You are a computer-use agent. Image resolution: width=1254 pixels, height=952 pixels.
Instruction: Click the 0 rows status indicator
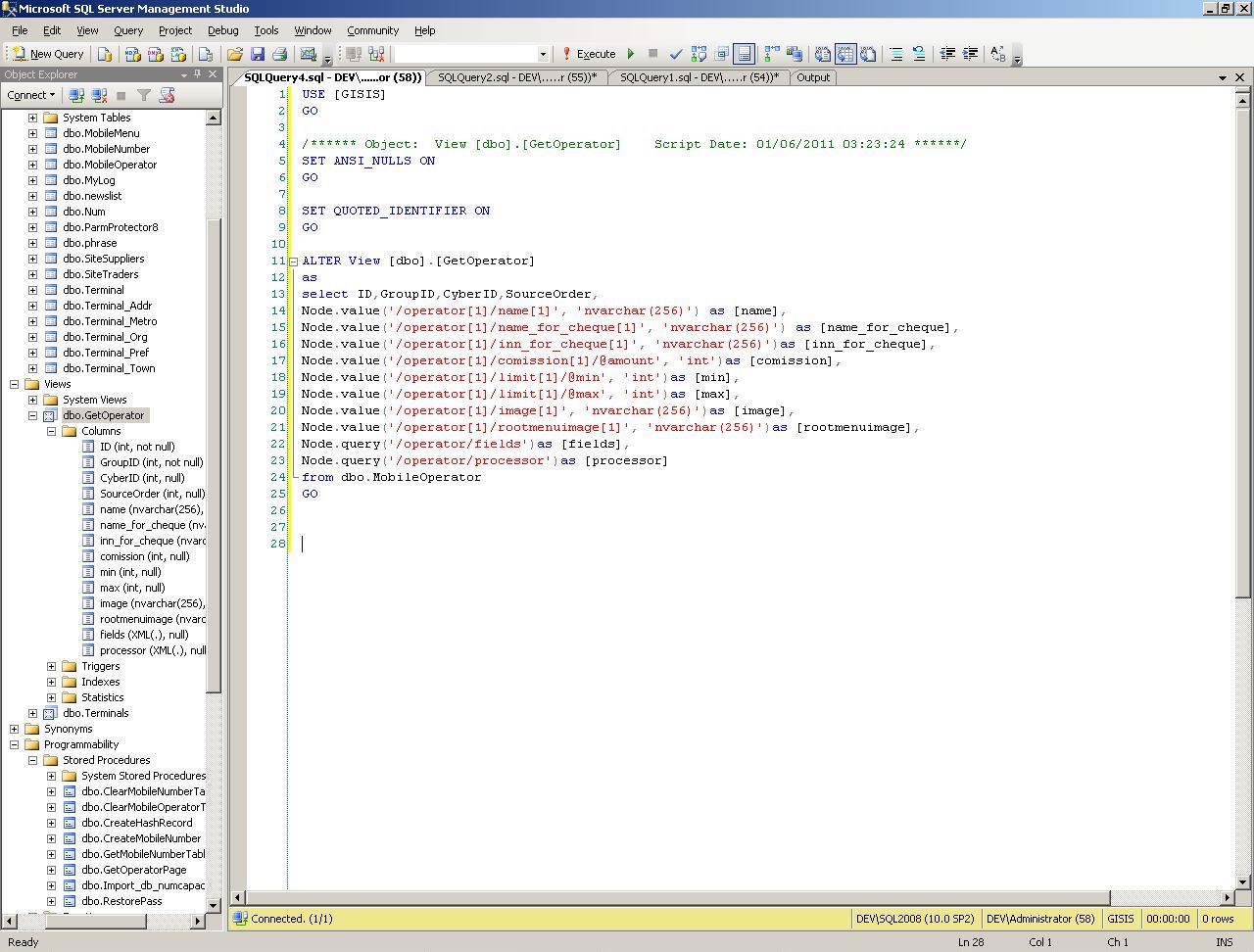(1219, 919)
